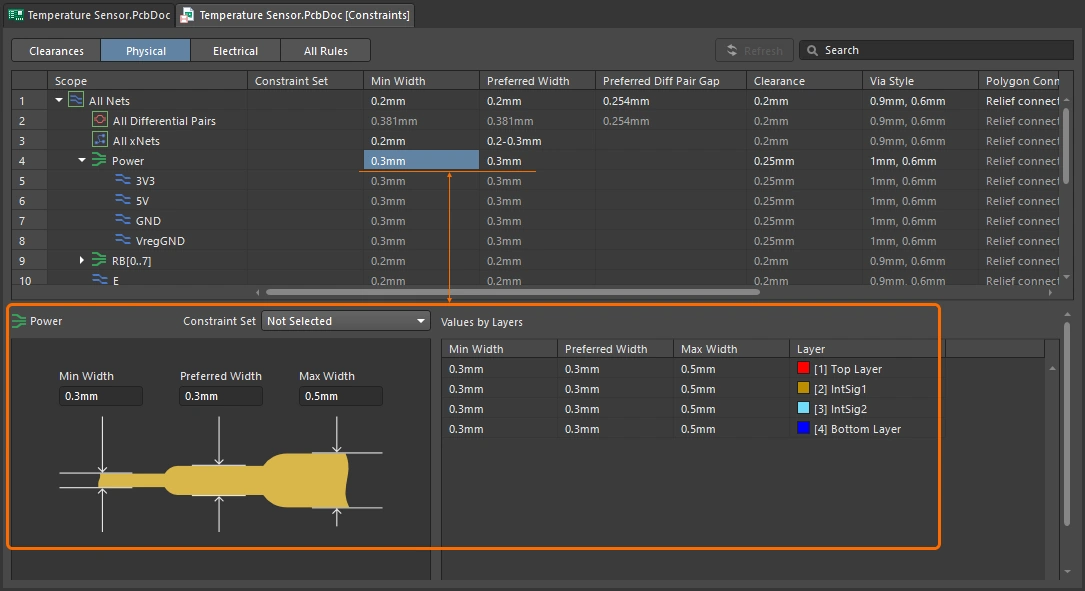
Task: Click the Constraint Set column header
Action: [x=305, y=80]
